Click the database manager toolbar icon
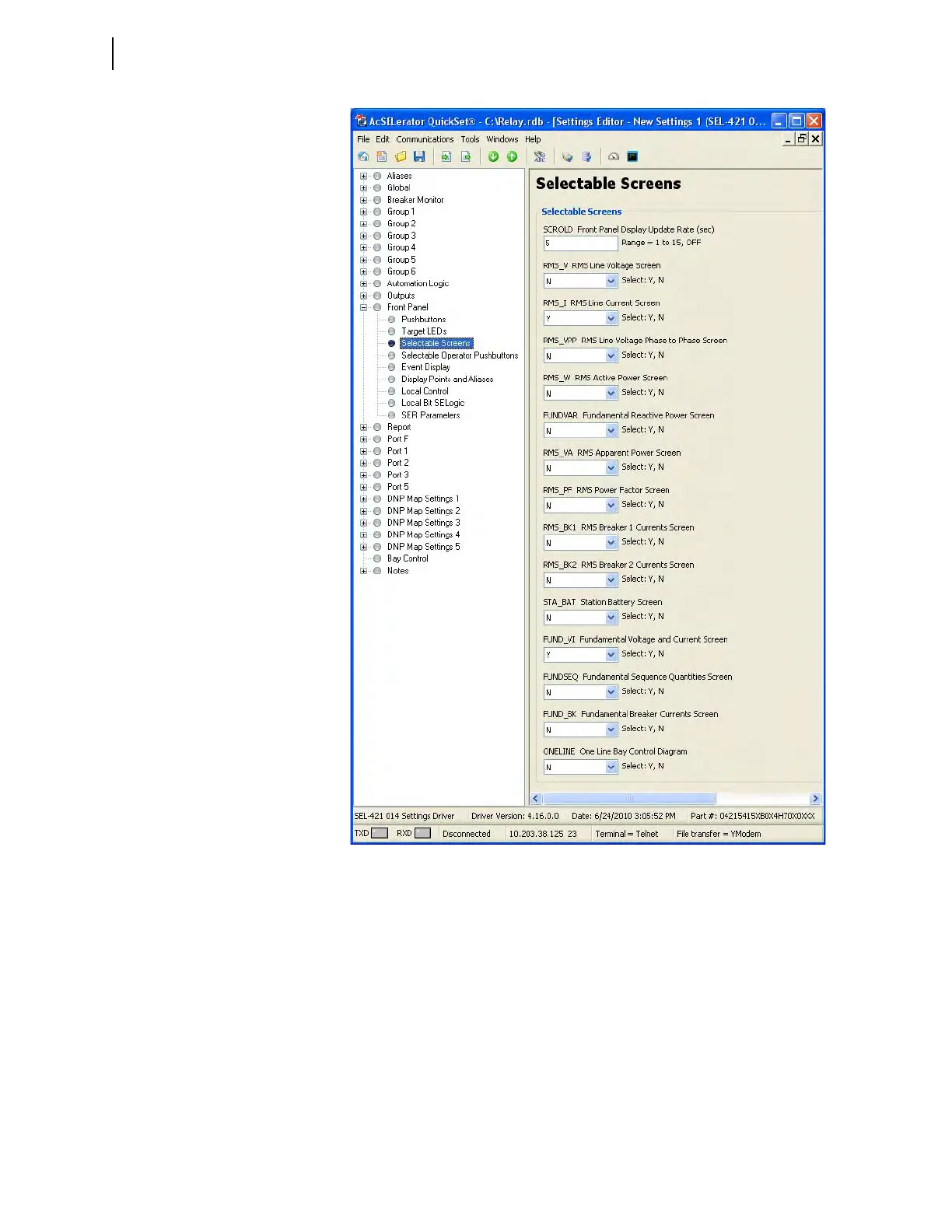 click(x=568, y=156)
